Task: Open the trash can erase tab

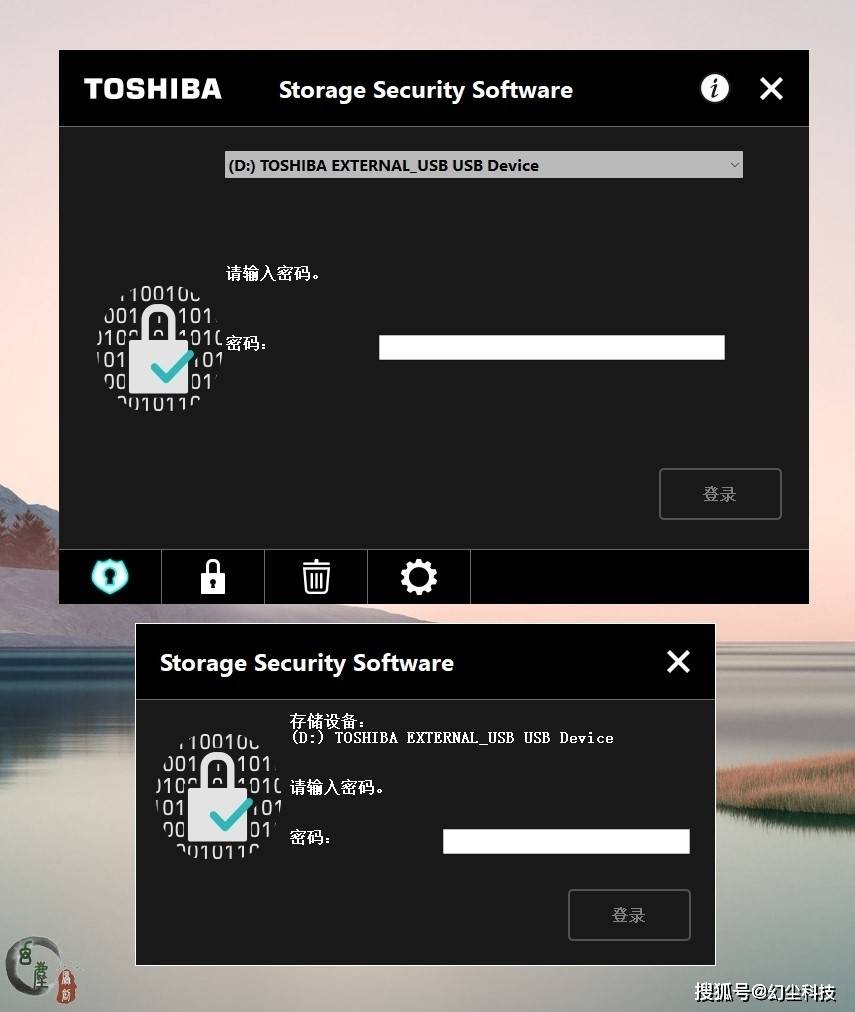Action: pos(316,576)
